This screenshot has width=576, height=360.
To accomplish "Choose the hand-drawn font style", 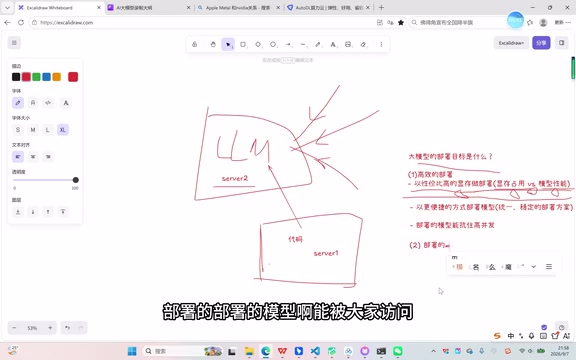I will click(x=18, y=103).
